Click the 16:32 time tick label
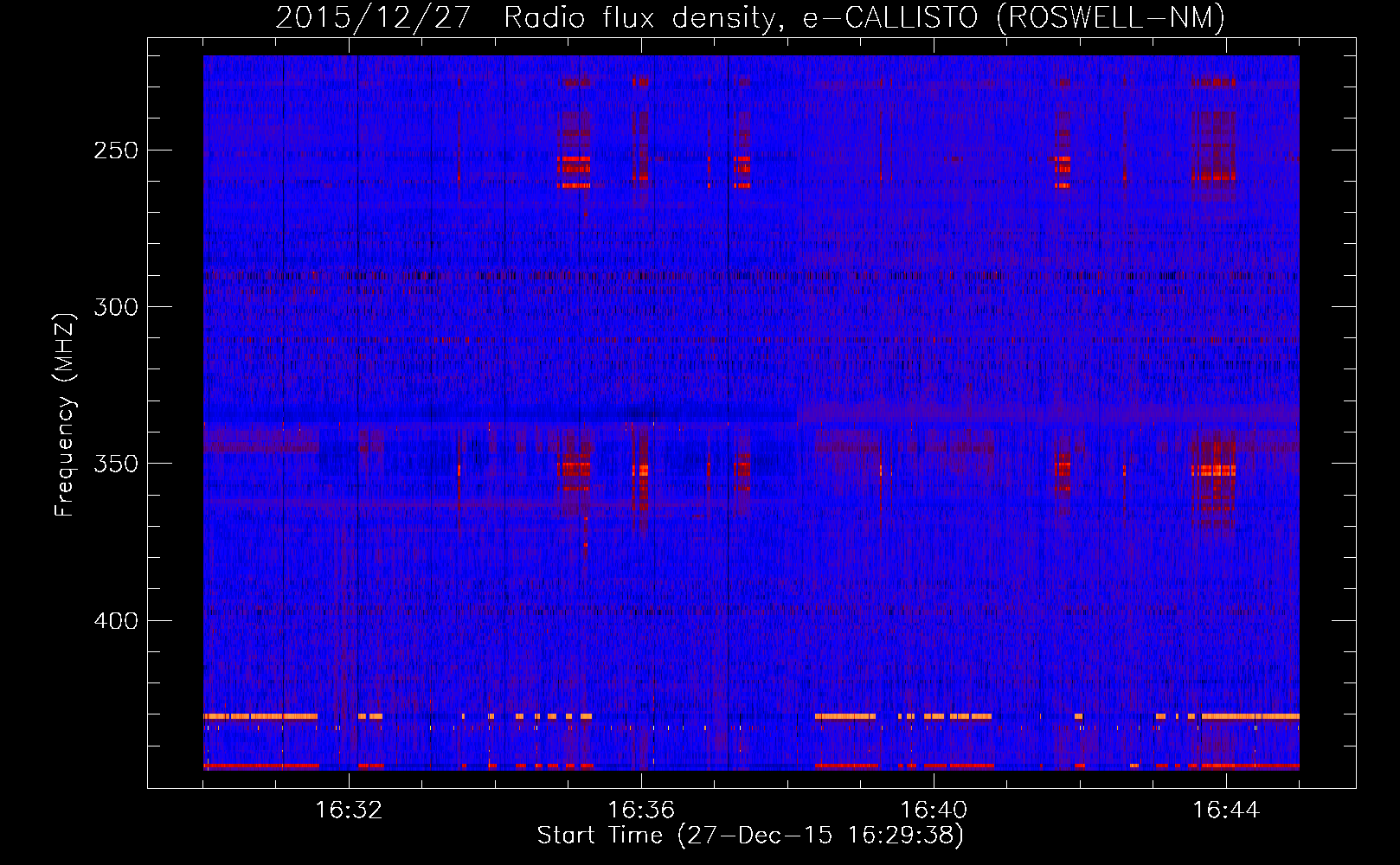The height and width of the screenshot is (865, 1400). [349, 811]
